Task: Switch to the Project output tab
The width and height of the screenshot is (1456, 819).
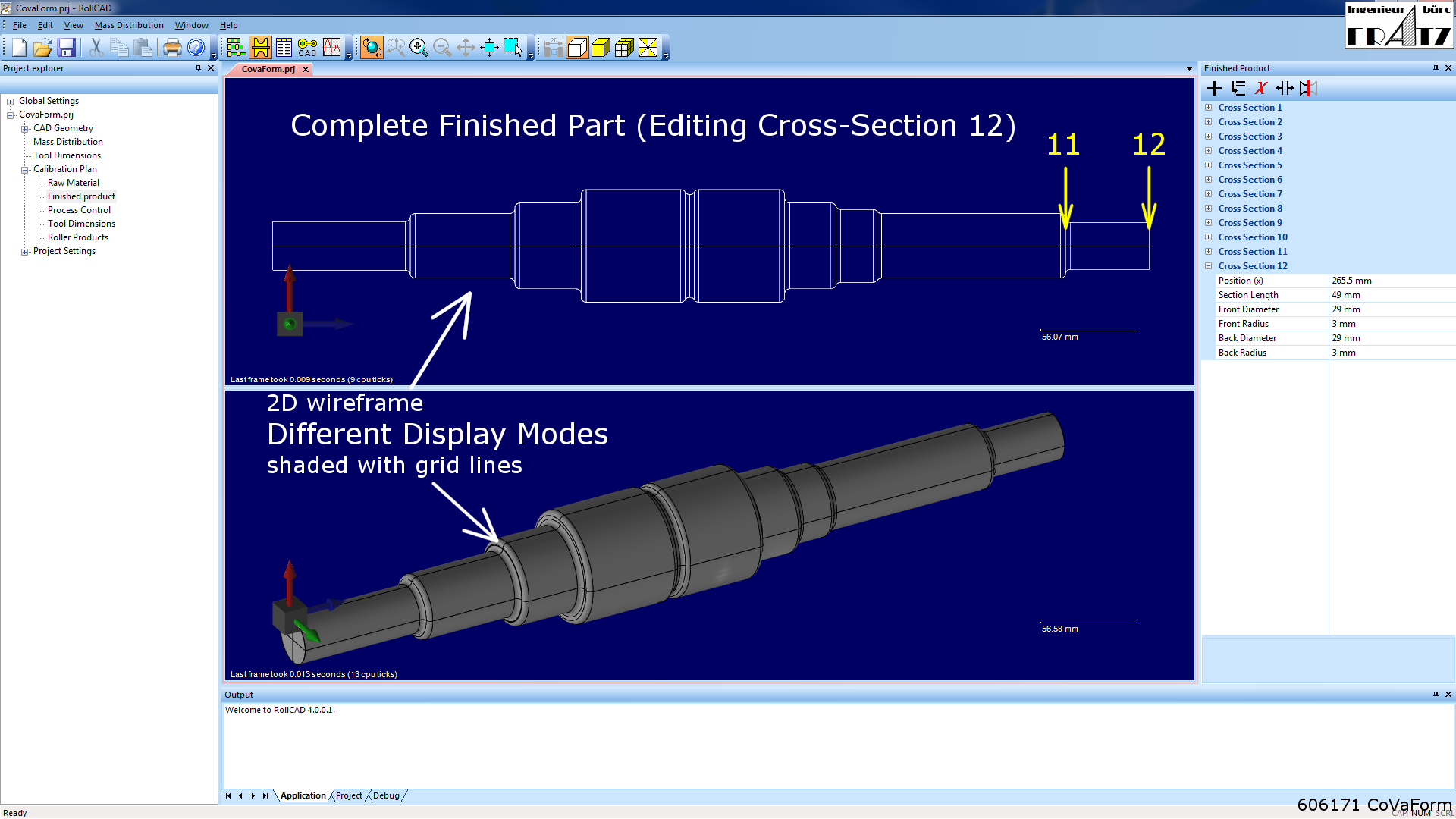Action: click(349, 795)
